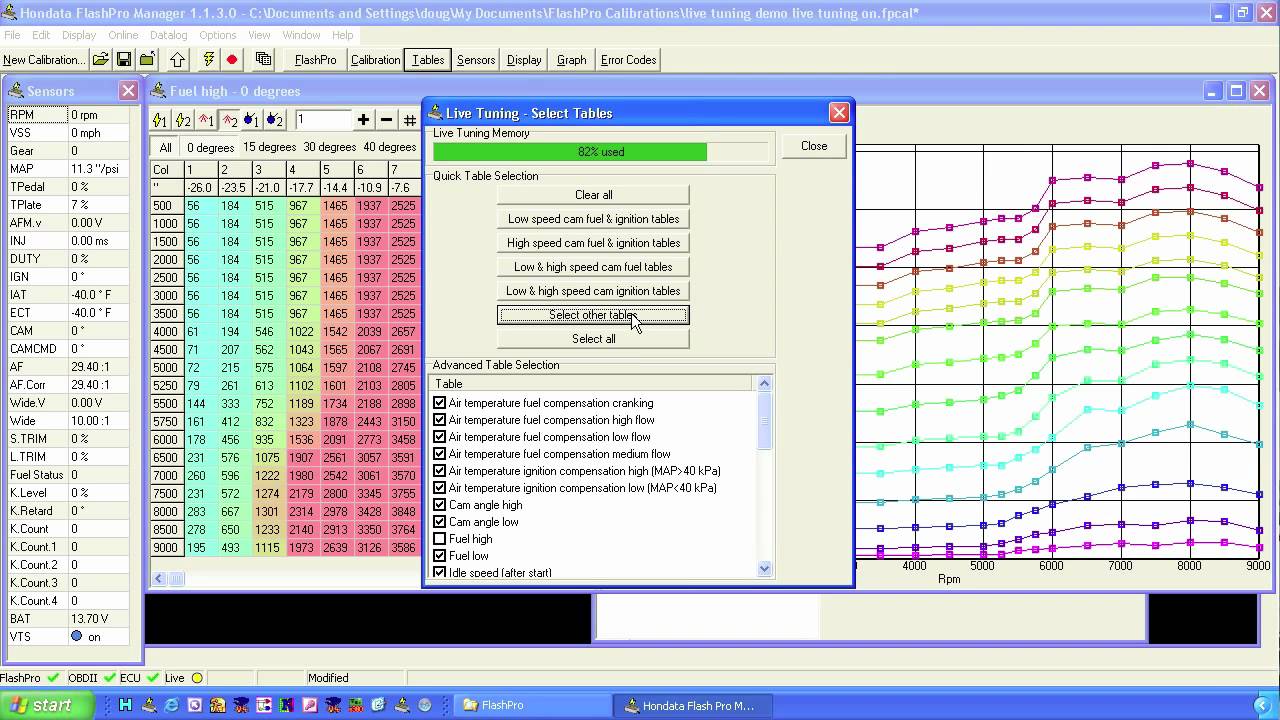Select the blue injector 2 table icon

[274, 120]
